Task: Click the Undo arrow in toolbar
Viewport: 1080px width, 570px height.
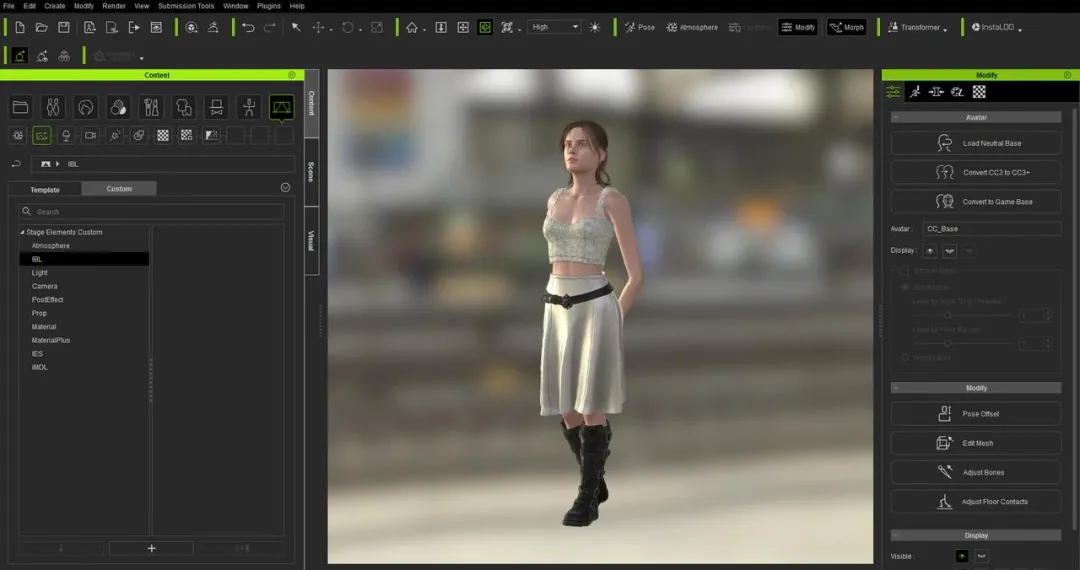Action: pyautogui.click(x=248, y=27)
